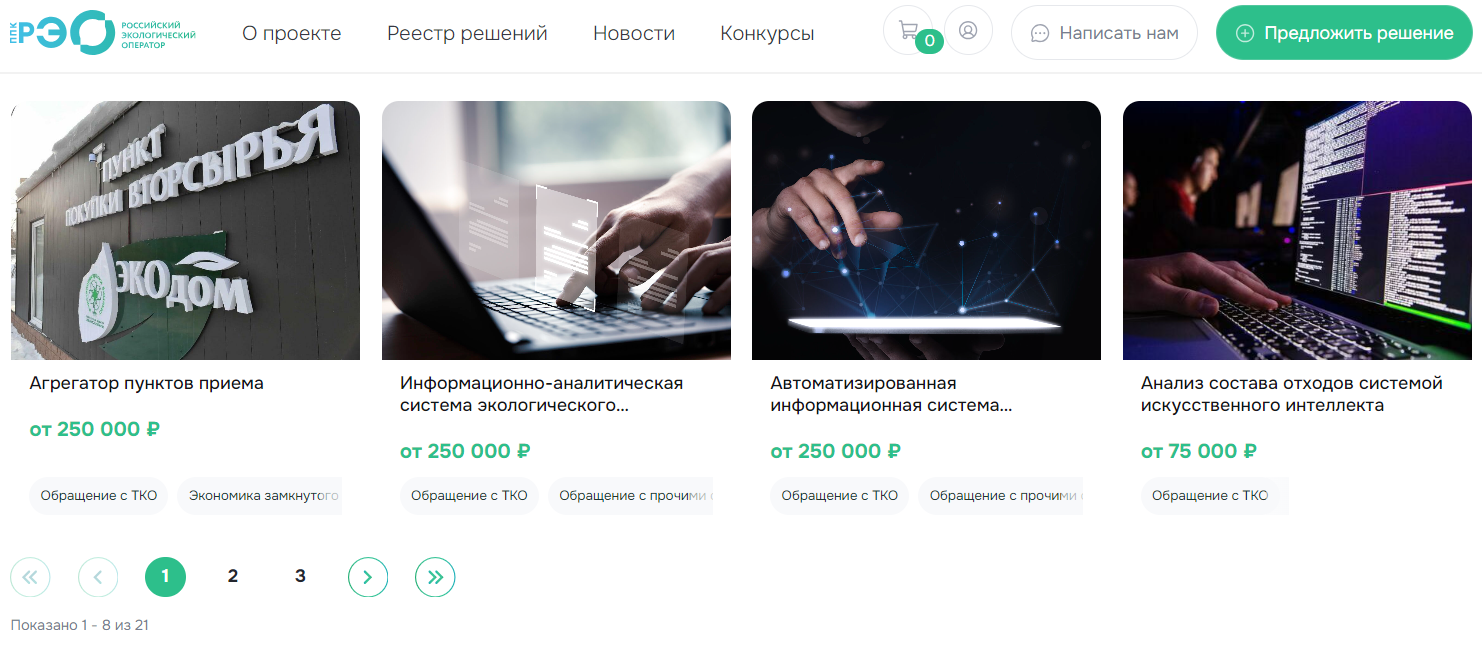Click the Написать нам button
Image resolution: width=1482 pixels, height=650 pixels.
click(1104, 33)
